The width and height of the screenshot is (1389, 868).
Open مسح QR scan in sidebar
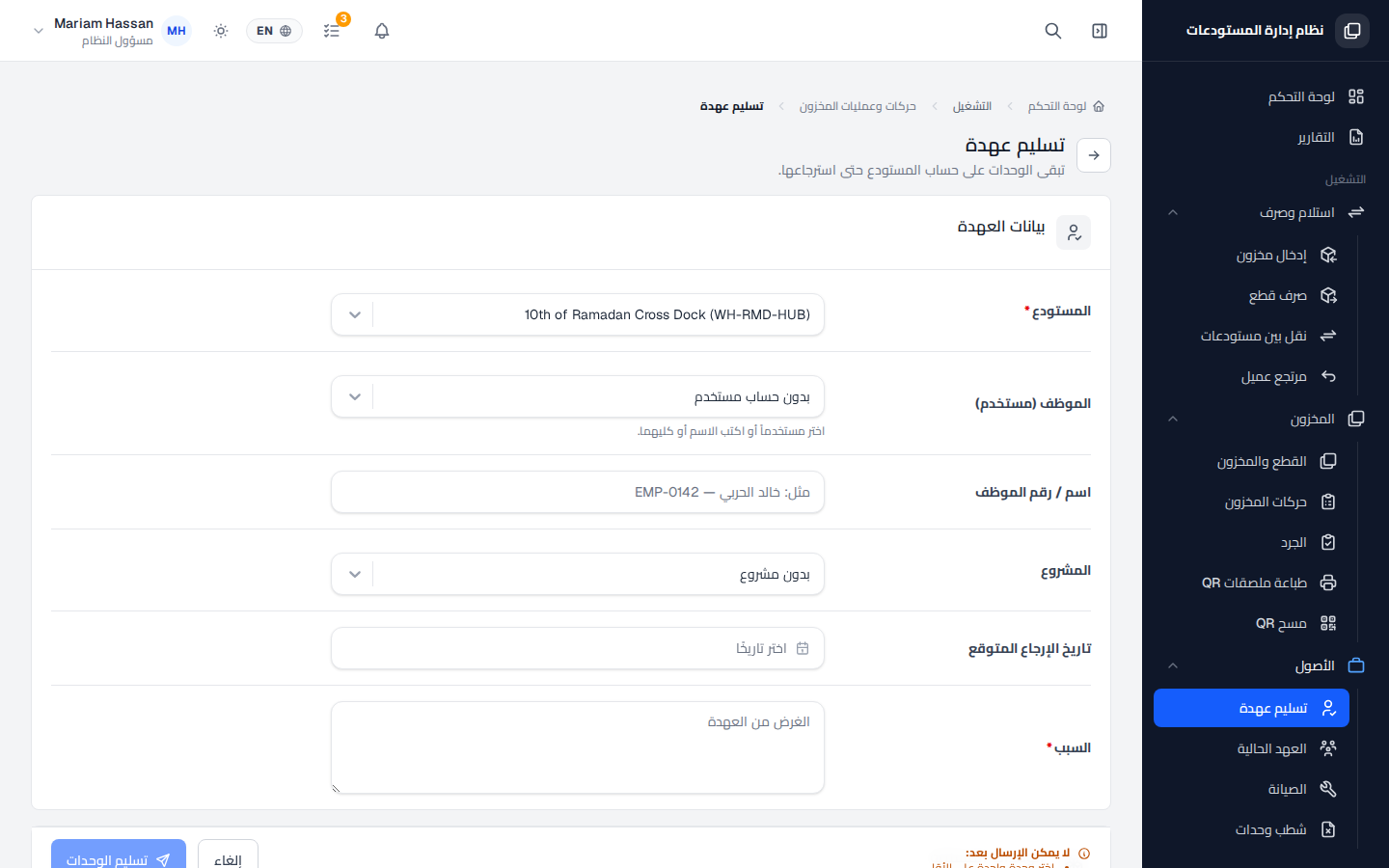[x=1252, y=623]
